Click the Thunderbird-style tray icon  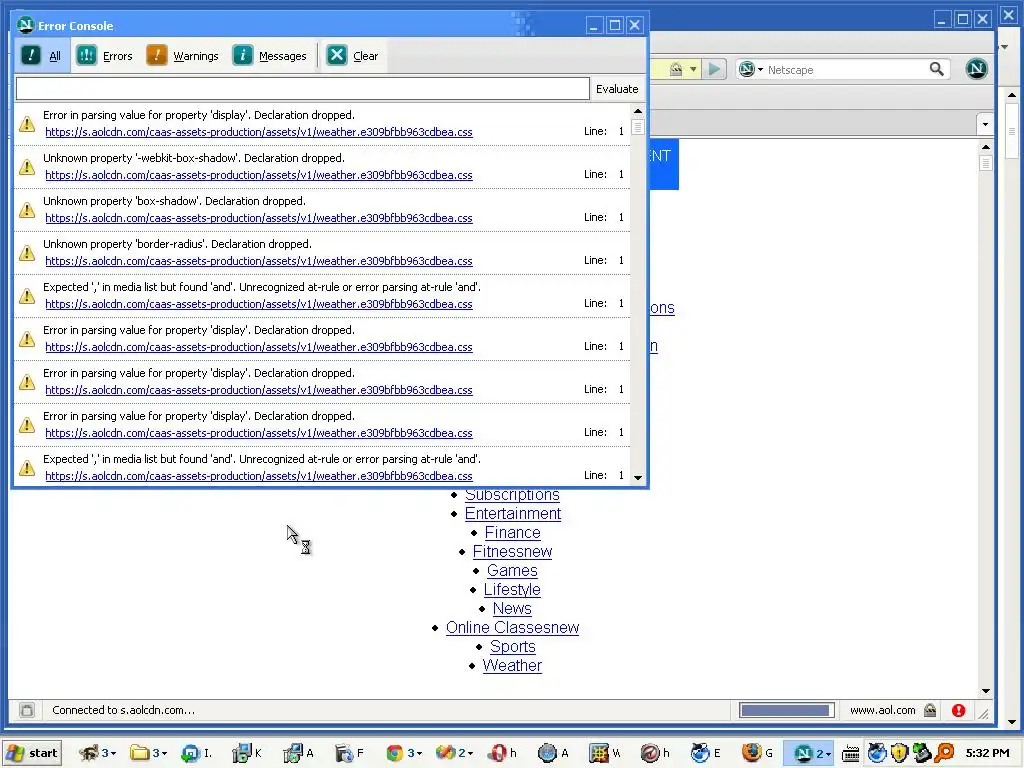[x=877, y=753]
